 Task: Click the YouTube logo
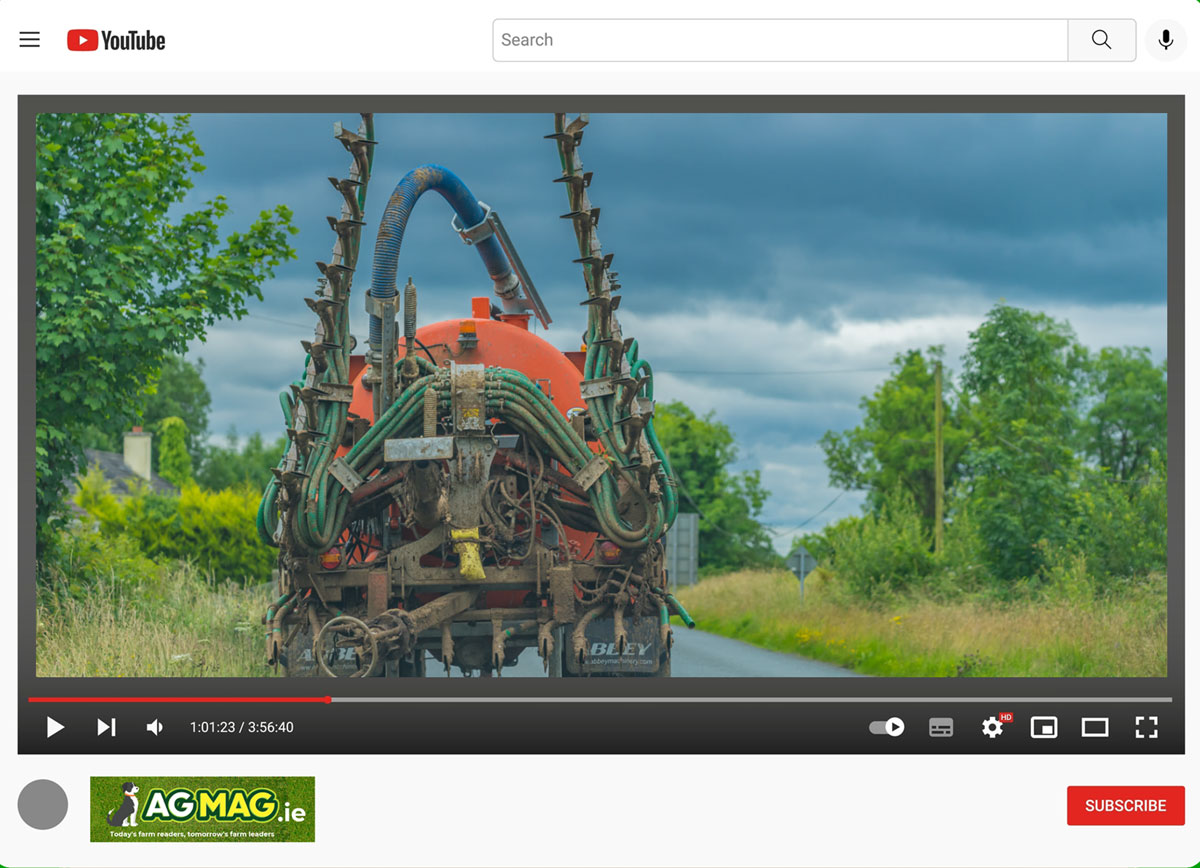click(115, 39)
